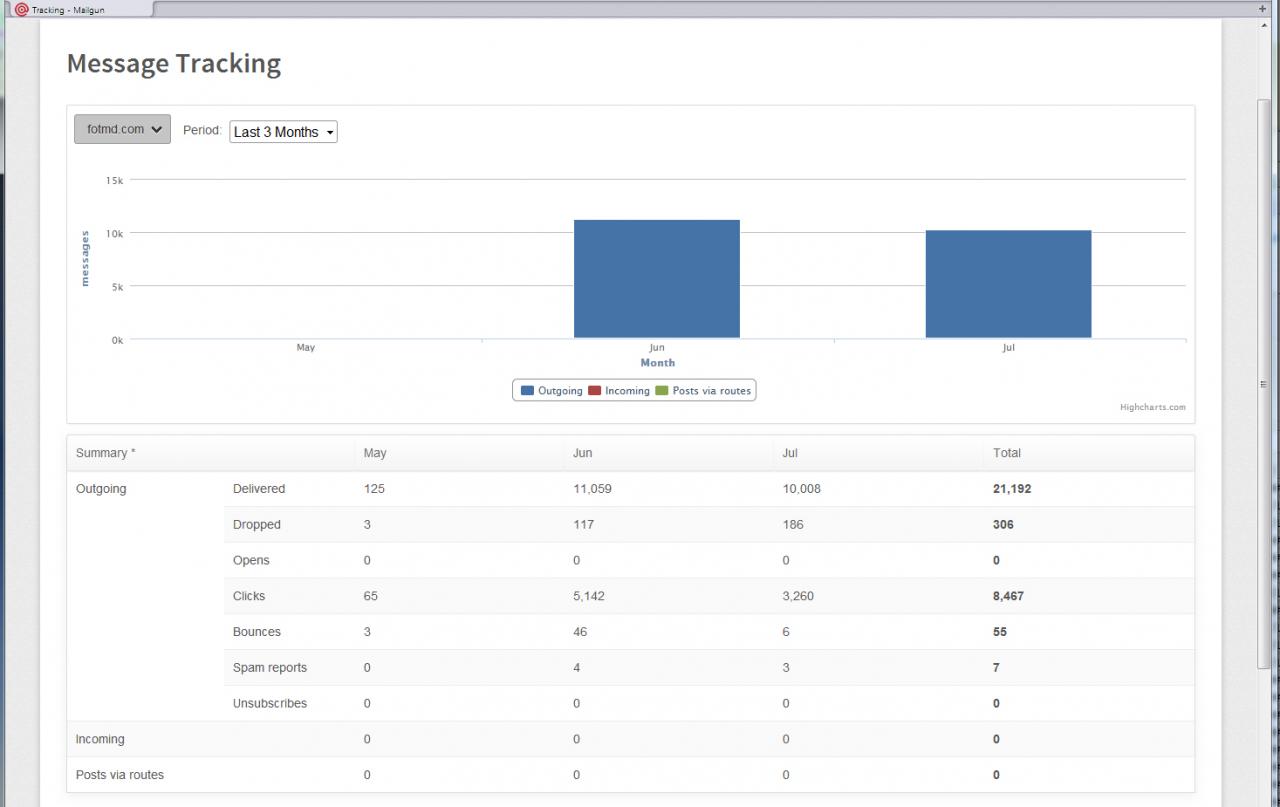
Task: Click the Jun outgoing bar in the chart
Action: tap(656, 279)
